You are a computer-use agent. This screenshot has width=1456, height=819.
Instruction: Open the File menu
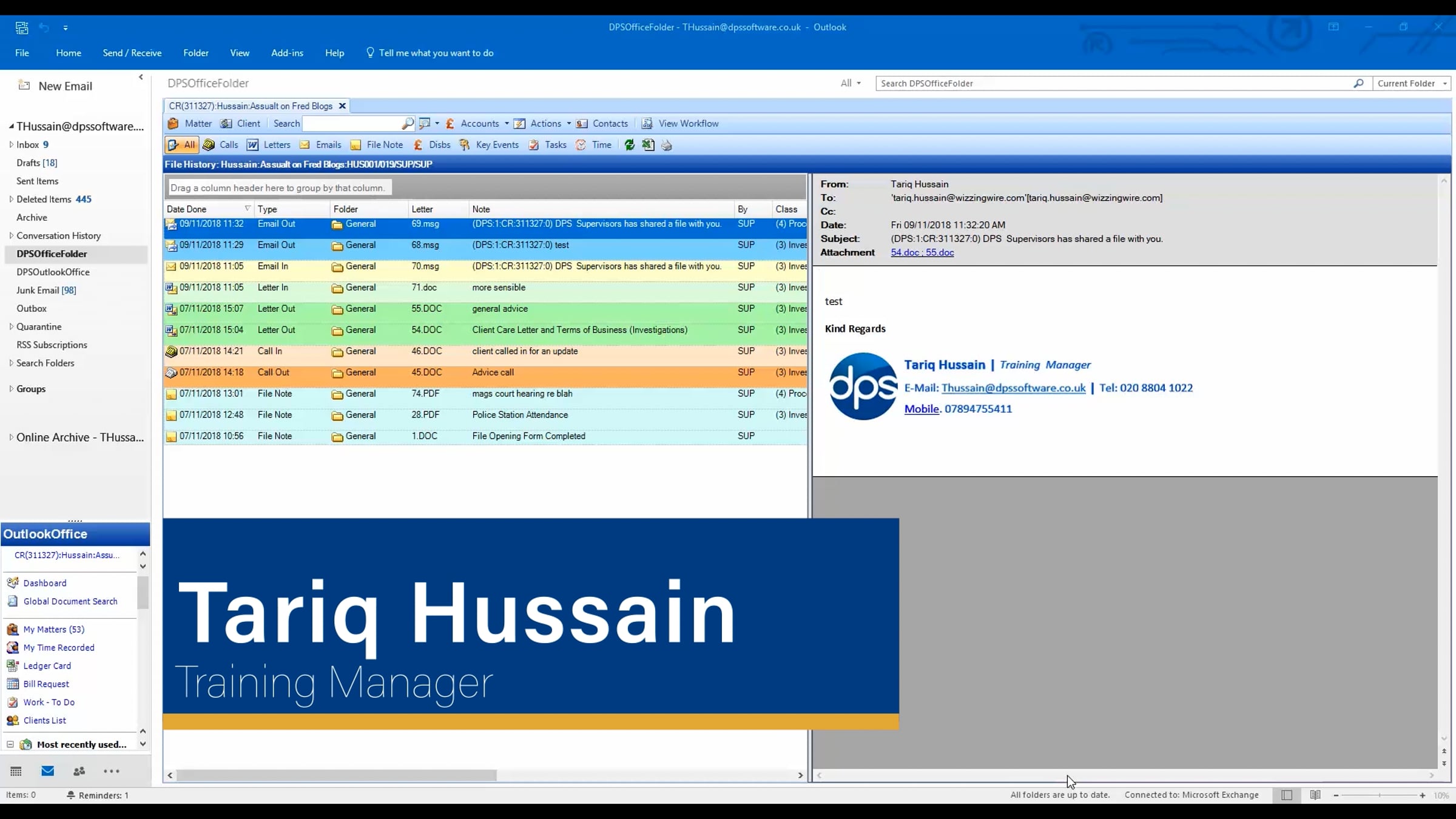(x=22, y=53)
